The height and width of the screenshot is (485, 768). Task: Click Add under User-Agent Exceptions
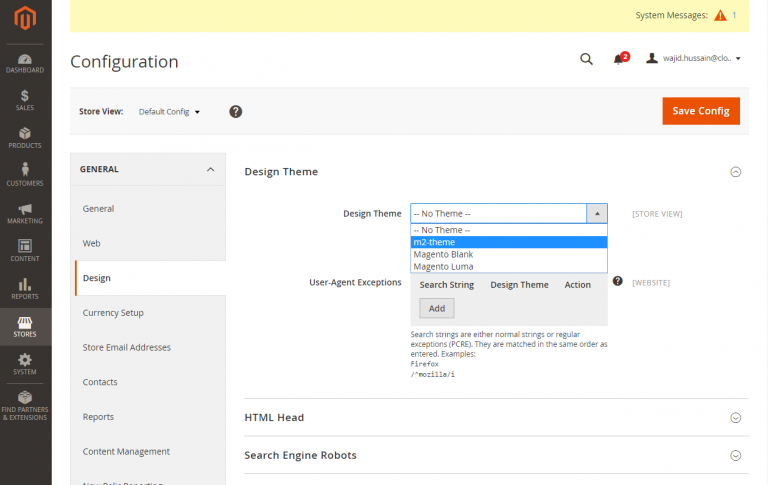436,308
